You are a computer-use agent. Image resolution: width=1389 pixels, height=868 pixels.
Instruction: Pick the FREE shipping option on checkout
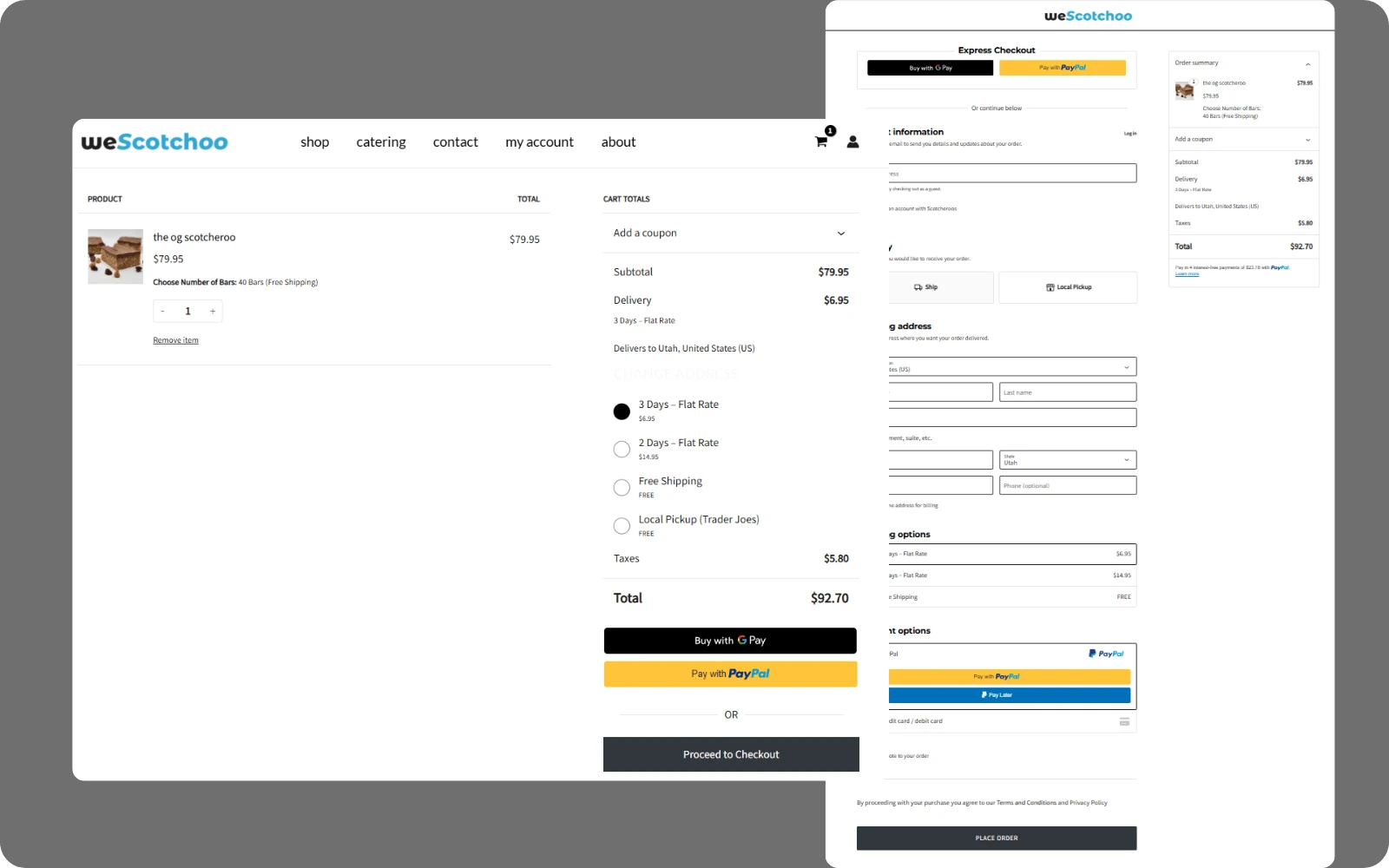(1012, 597)
